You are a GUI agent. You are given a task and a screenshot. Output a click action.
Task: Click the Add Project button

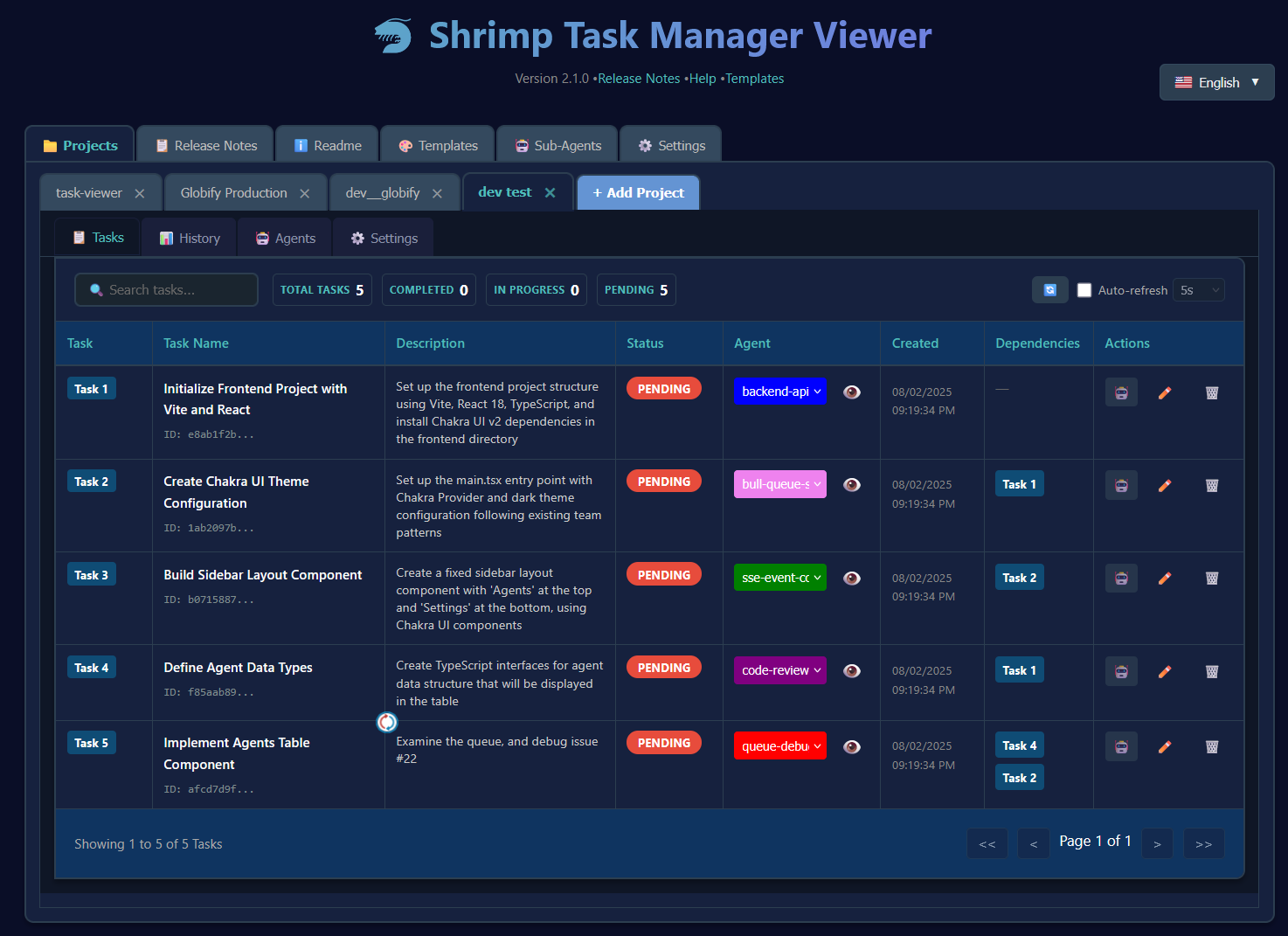638,192
